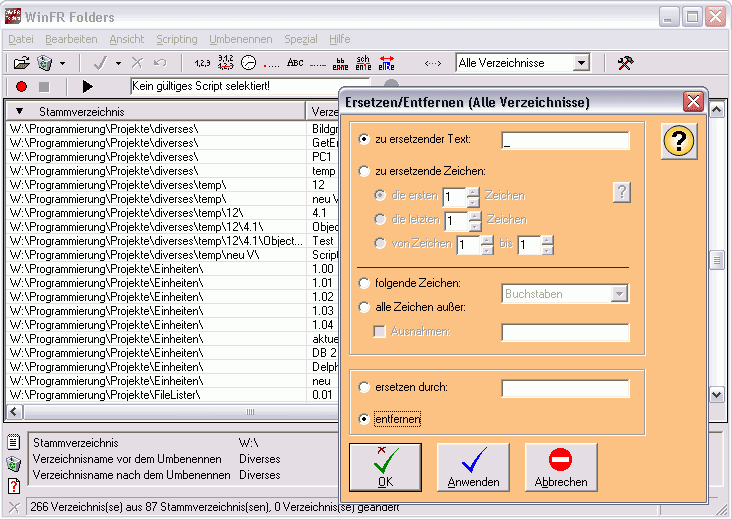
Task: Click the red dotted double-arrow icon
Action: point(433,63)
